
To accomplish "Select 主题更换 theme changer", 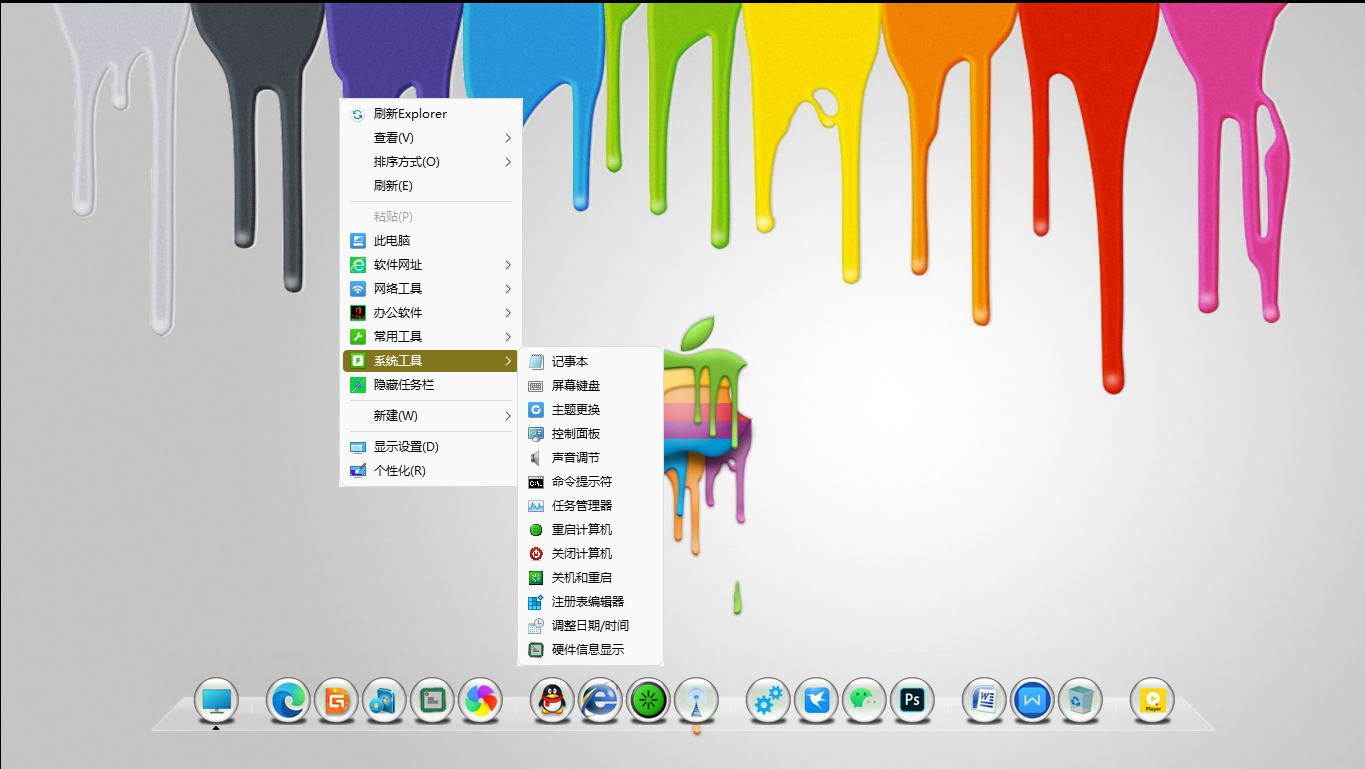I will (x=590, y=410).
